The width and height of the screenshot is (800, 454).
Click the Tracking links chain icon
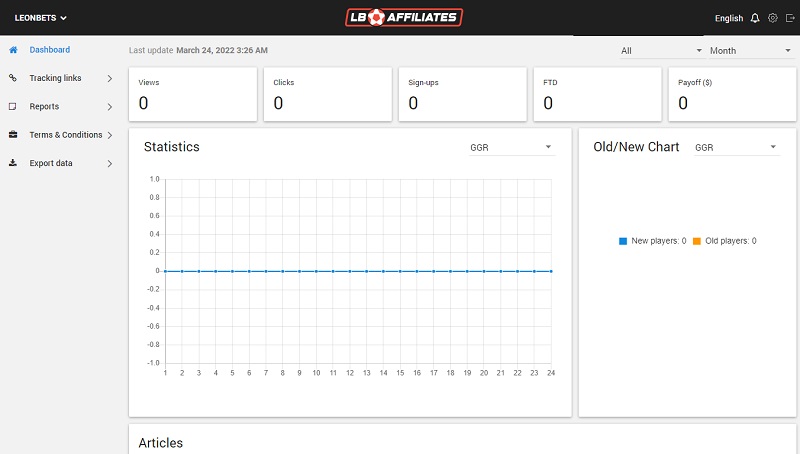coord(13,78)
